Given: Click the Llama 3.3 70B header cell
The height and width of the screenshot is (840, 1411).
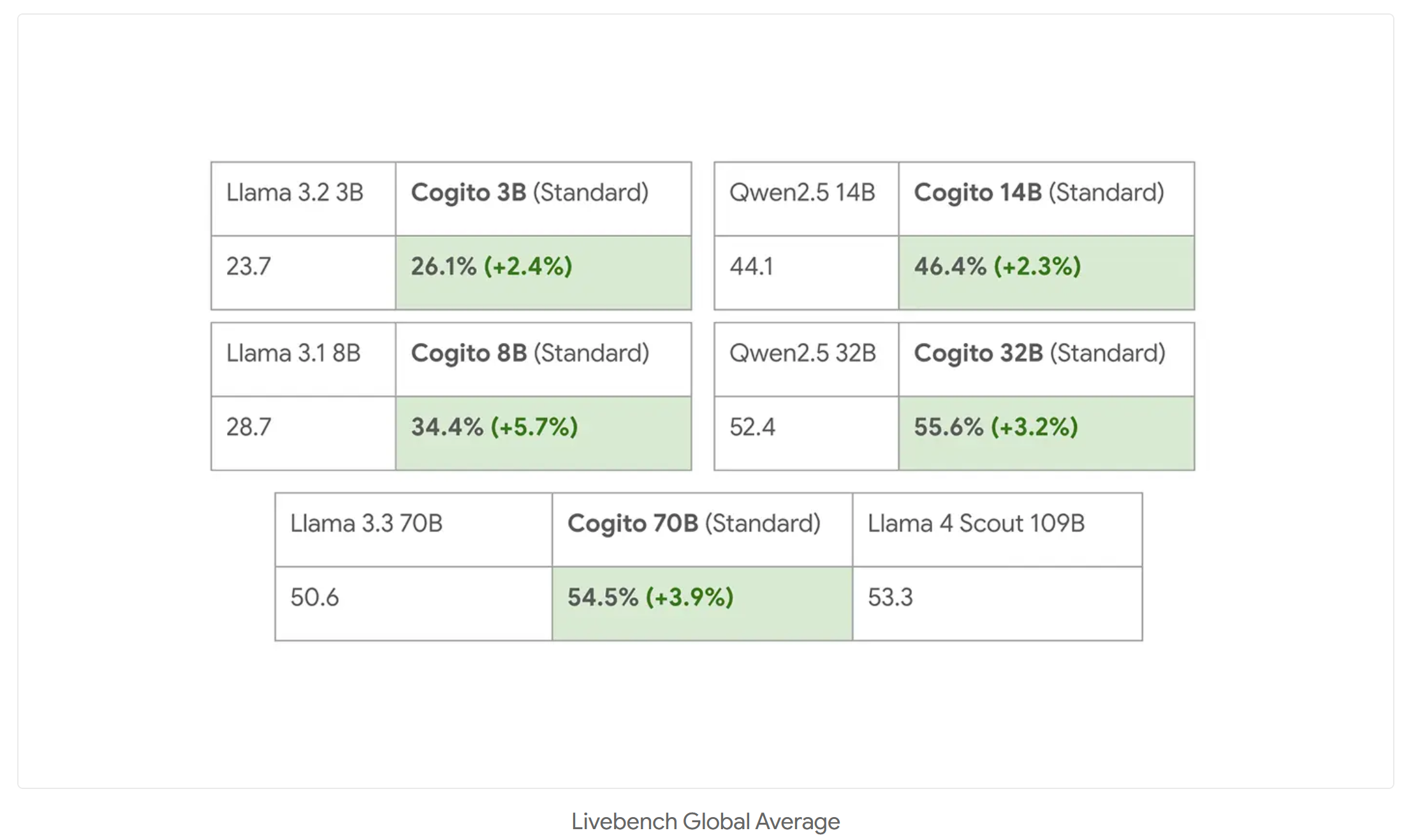Looking at the screenshot, I should [x=413, y=529].
